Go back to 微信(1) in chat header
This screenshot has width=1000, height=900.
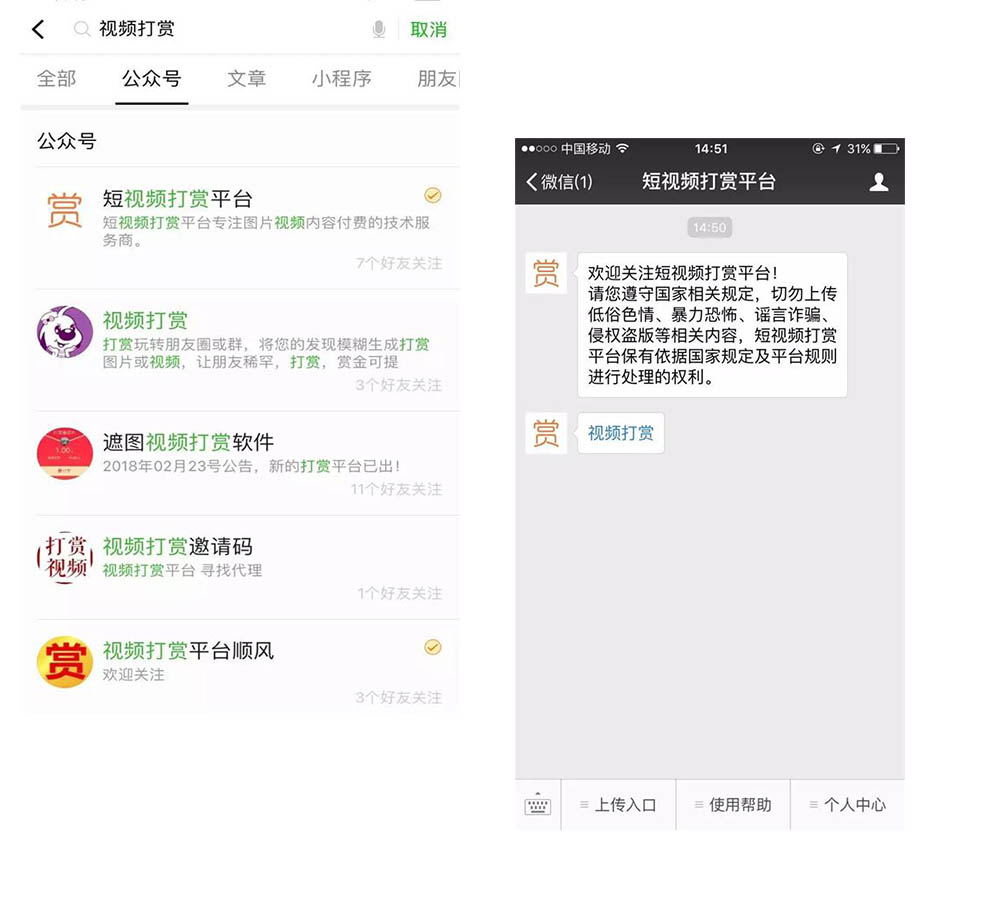pos(559,182)
